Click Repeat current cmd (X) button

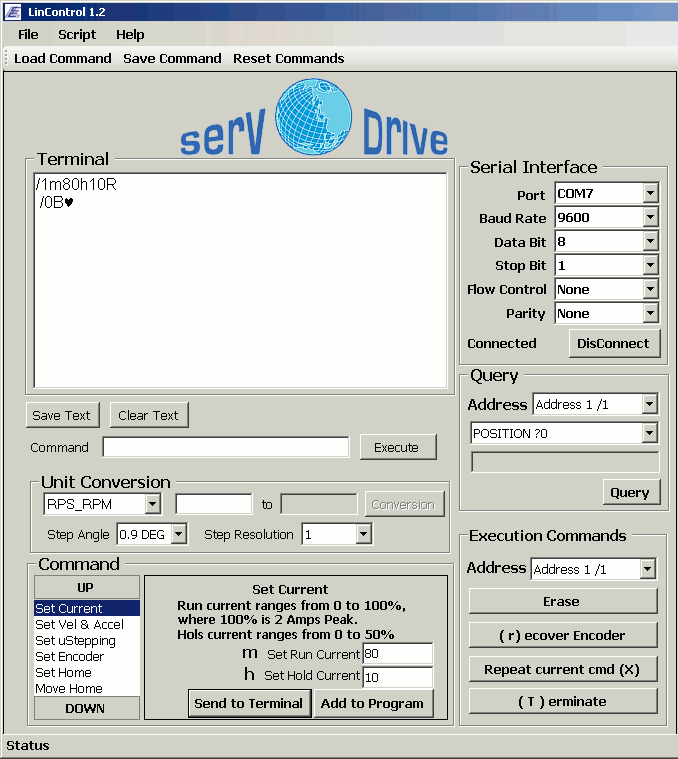click(563, 669)
